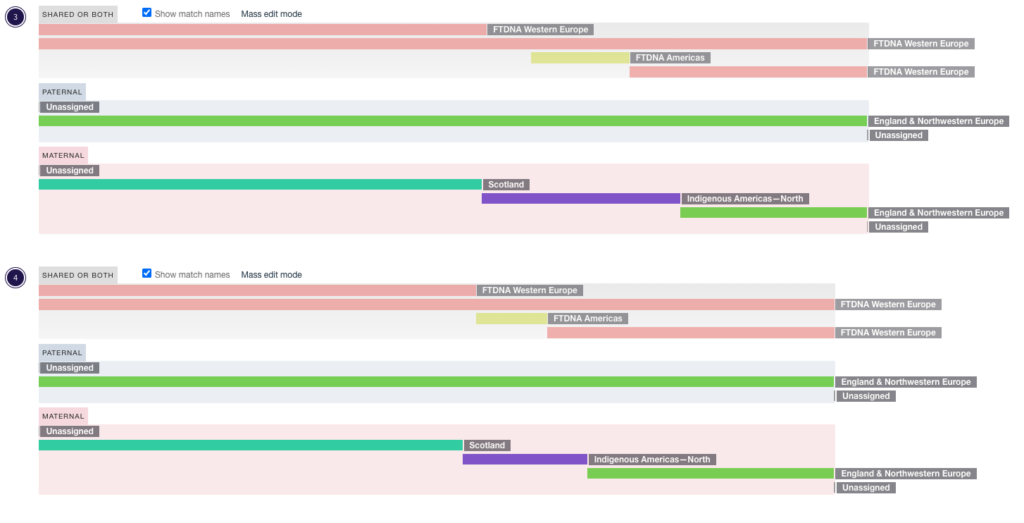Uncheck Show match names for chromosome 3
Viewport: 1024px width, 523px height.
147,12
